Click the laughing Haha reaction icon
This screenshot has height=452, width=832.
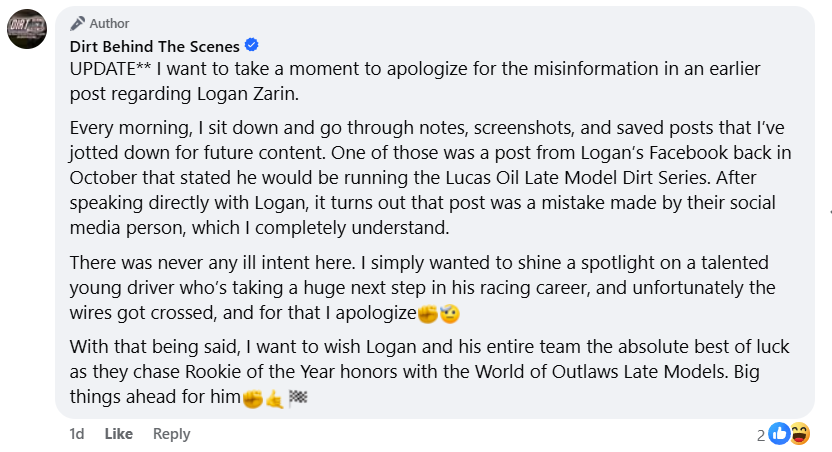tap(799, 434)
